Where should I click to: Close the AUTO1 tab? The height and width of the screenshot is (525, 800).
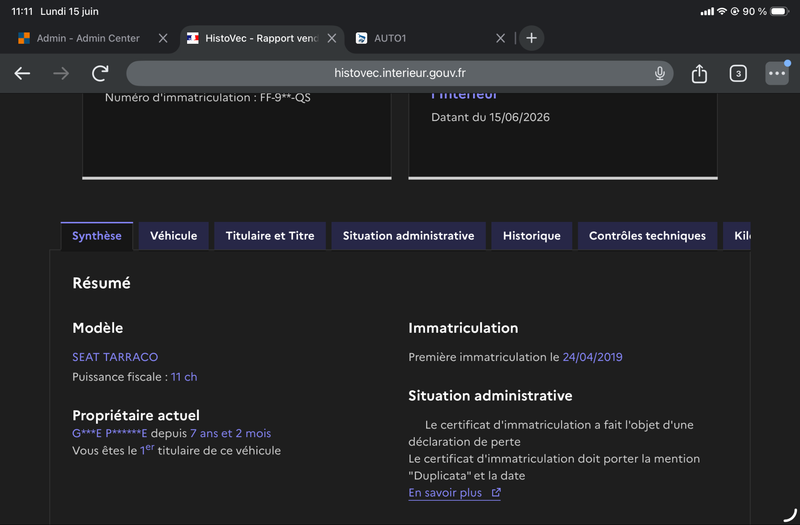pyautogui.click(x=501, y=38)
